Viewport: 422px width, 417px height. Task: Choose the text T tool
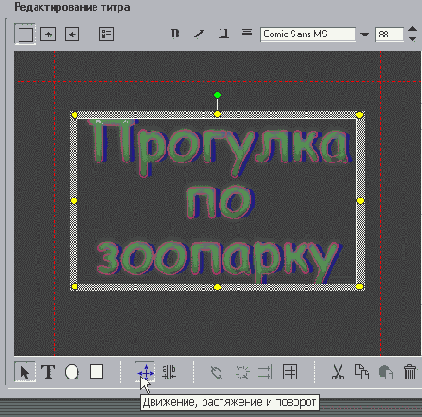pyautogui.click(x=48, y=372)
